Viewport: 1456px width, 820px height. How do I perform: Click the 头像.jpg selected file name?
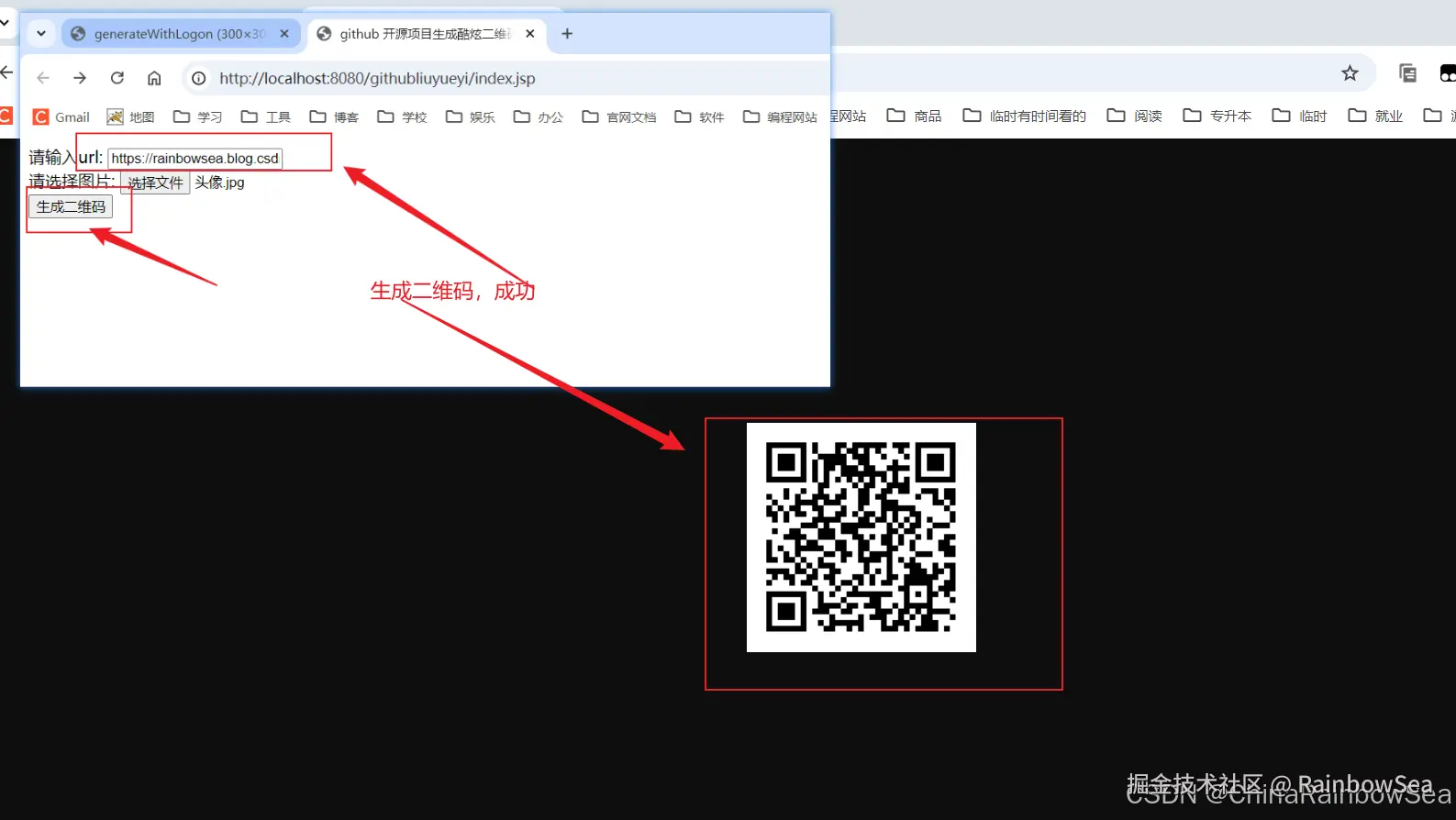[219, 183]
